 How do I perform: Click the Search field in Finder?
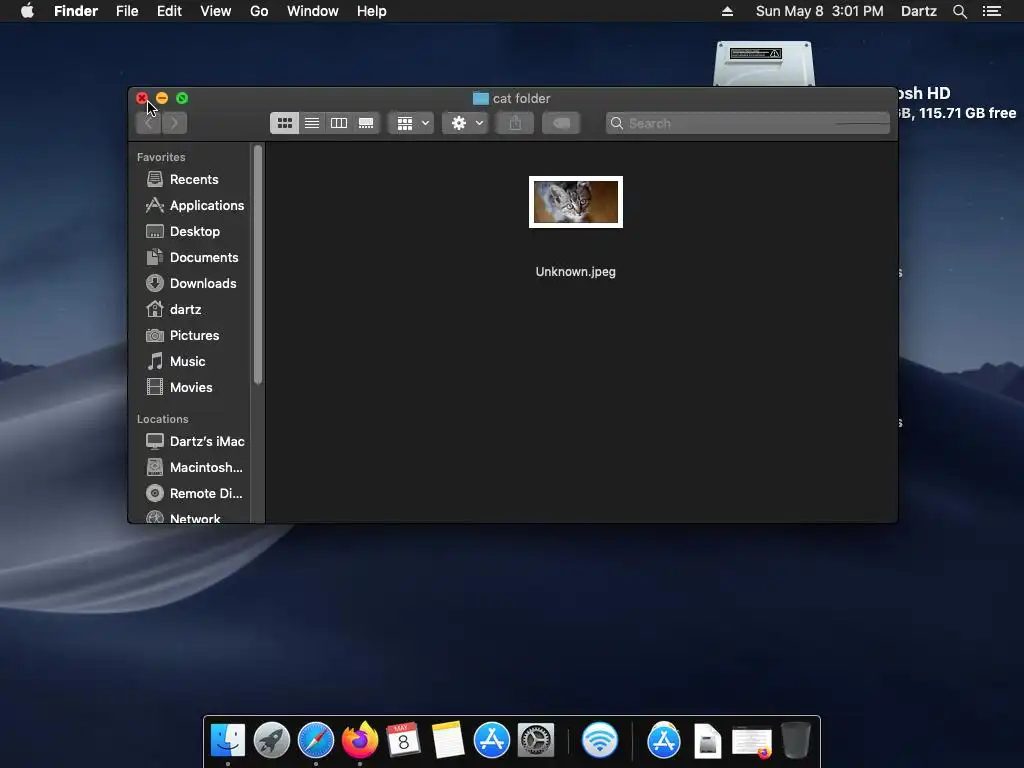[748, 123]
